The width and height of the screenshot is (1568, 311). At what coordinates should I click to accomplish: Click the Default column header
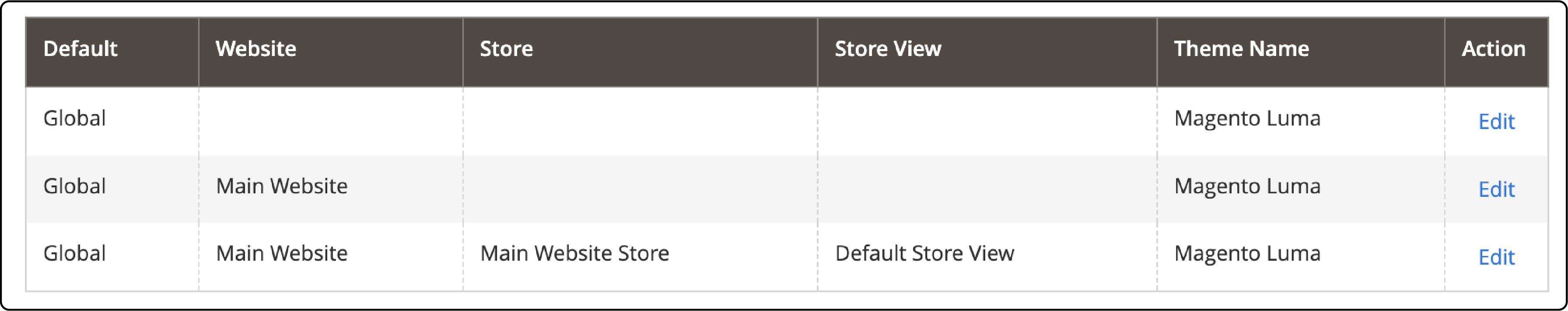80,49
